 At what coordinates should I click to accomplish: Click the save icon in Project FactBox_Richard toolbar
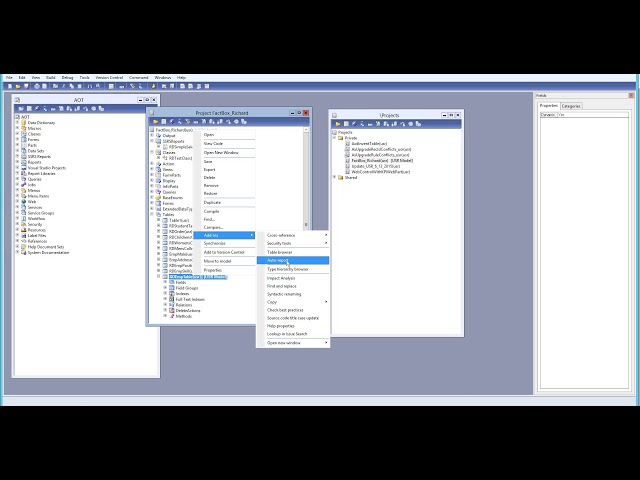pyautogui.click(x=163, y=122)
